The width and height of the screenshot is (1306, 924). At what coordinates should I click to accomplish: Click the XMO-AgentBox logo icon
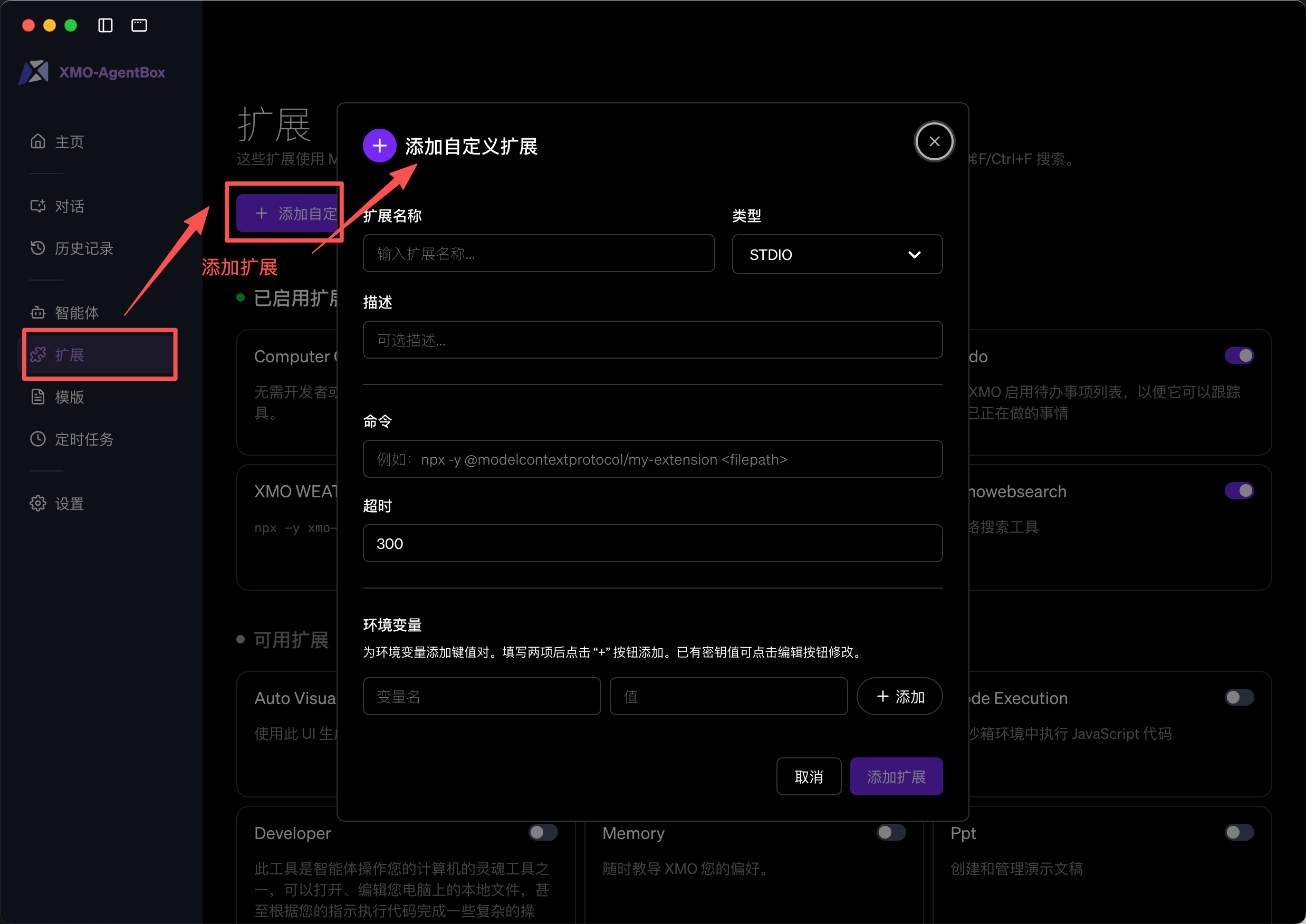click(34, 72)
